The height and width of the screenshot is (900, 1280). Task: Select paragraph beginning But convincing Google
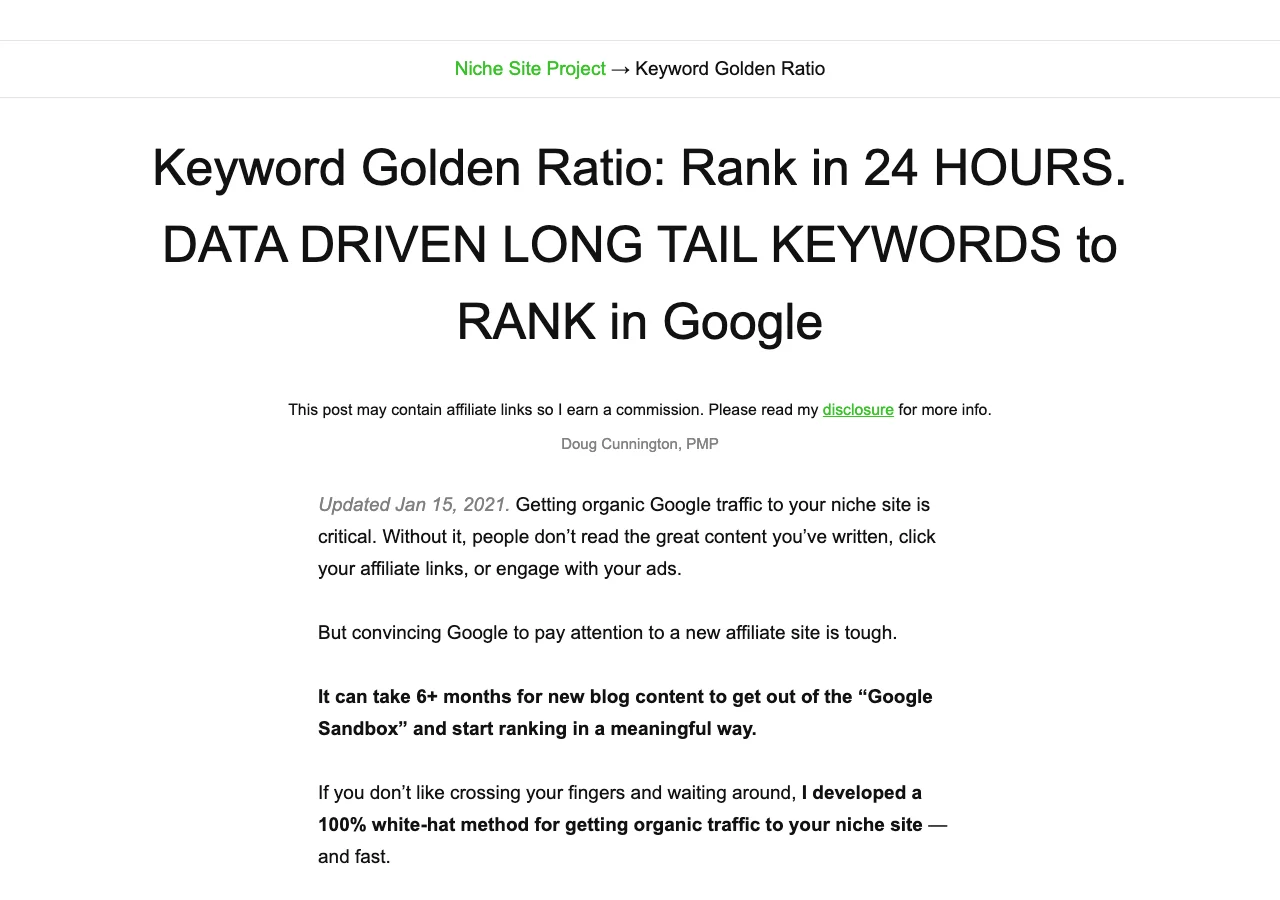click(608, 633)
